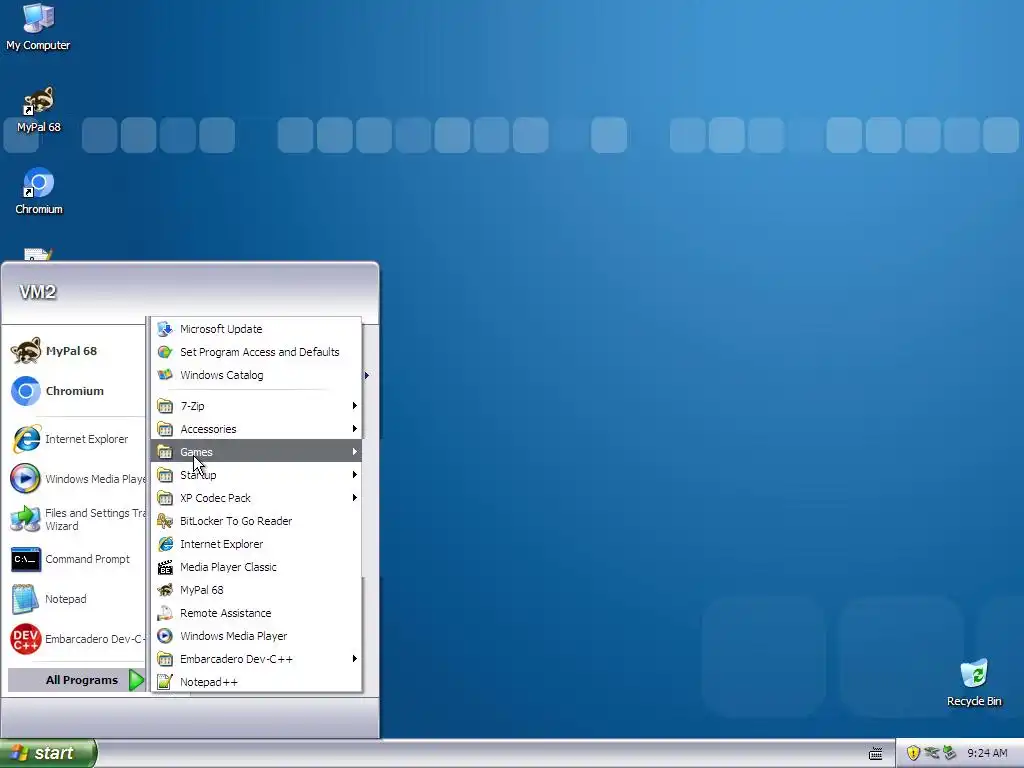Click the Start button
The height and width of the screenshot is (768, 1024).
[x=48, y=753]
